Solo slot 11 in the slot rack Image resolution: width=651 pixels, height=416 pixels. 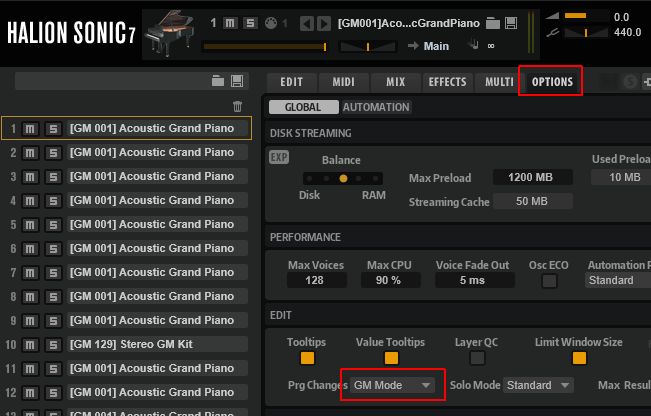pyautogui.click(x=53, y=369)
